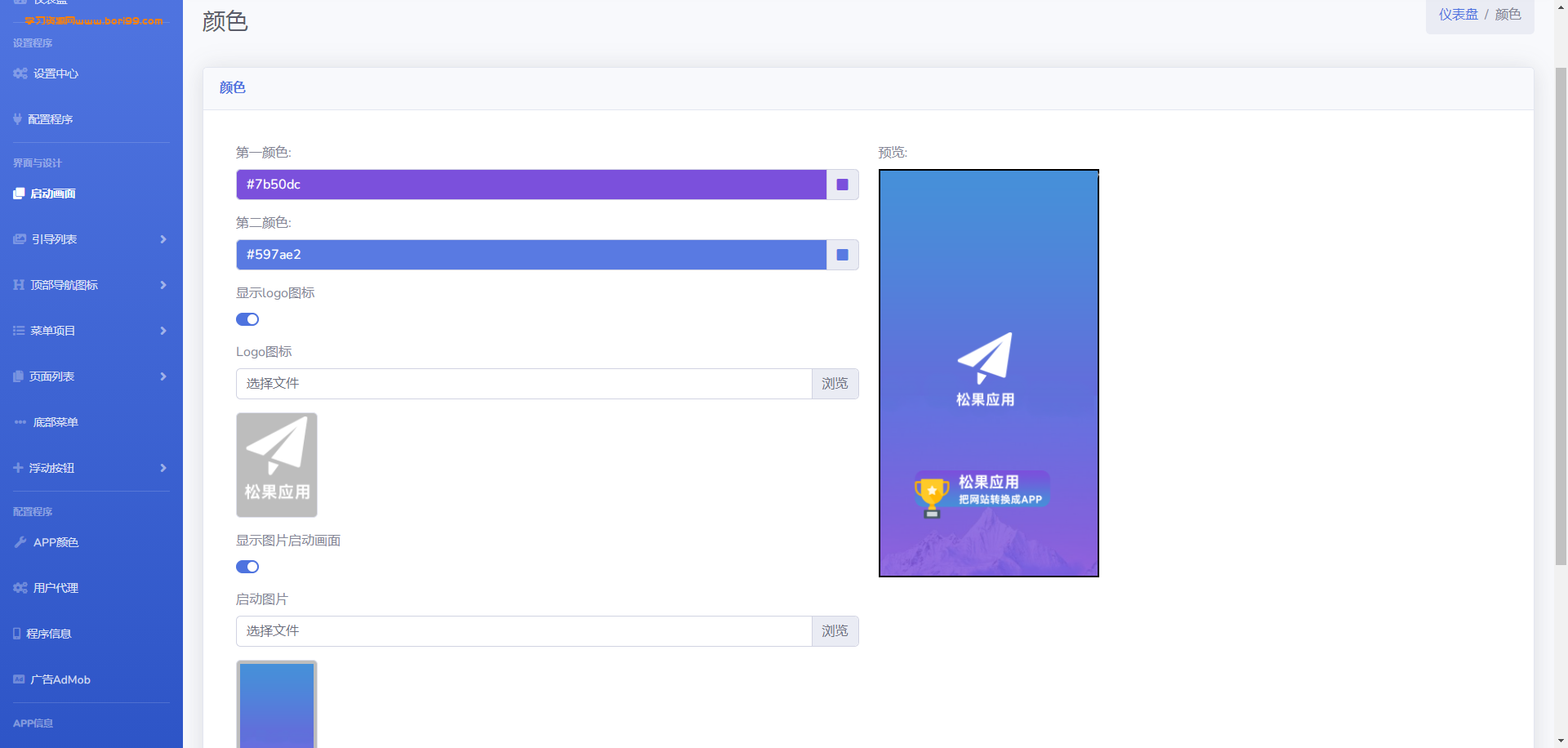Toggle the 显示logo图标 switch
Viewport: 1568px width, 748px height.
[247, 319]
